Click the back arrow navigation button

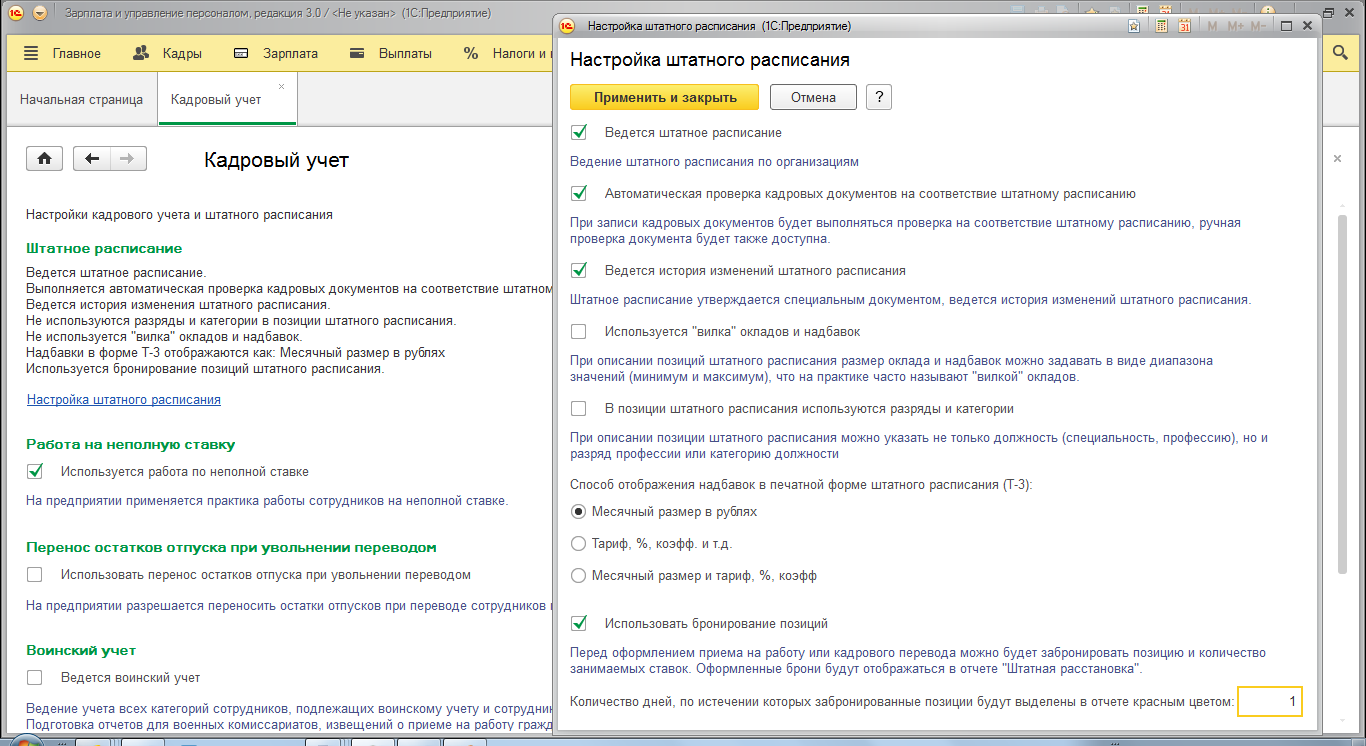click(x=92, y=159)
